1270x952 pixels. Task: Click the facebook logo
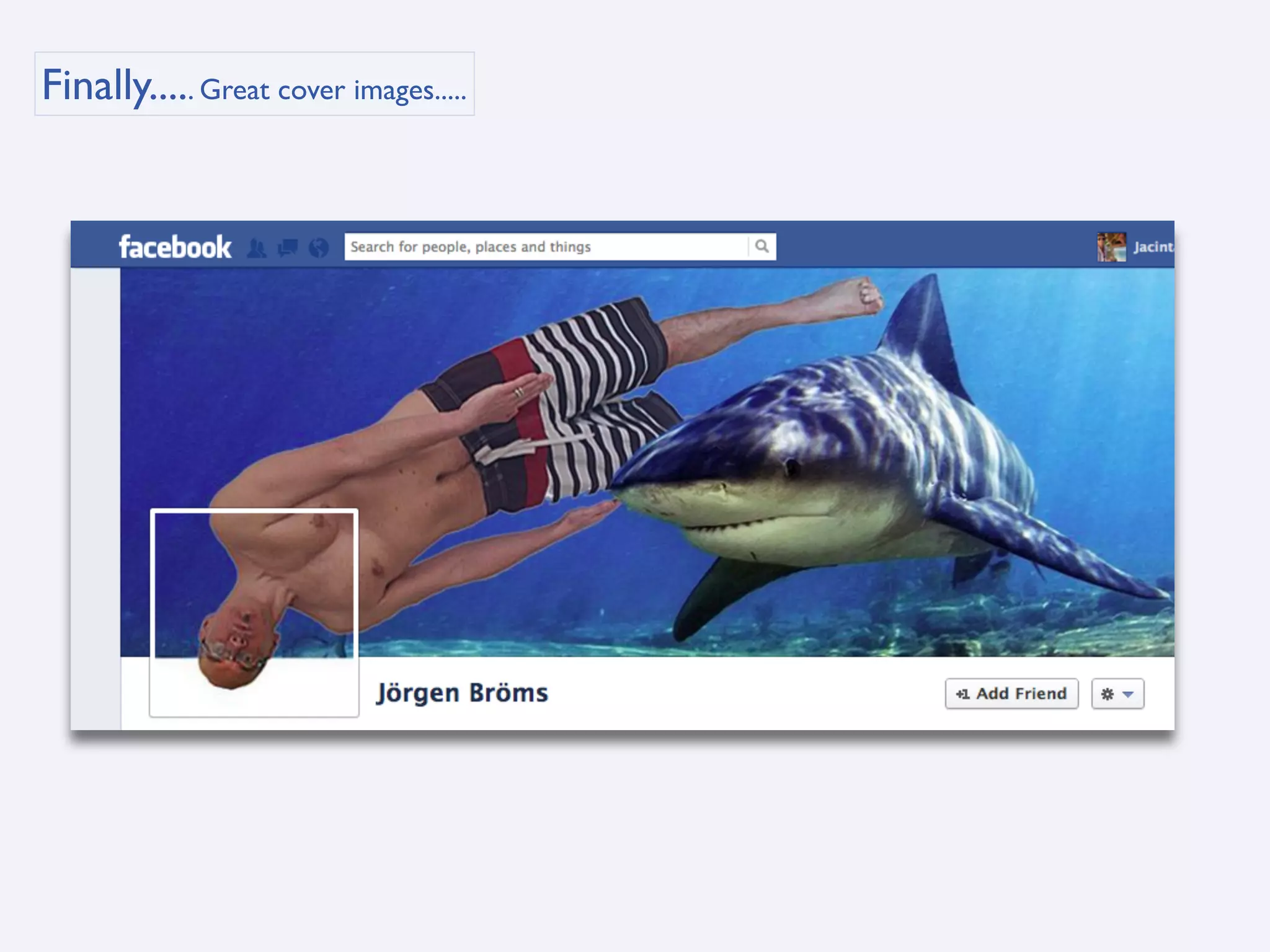point(175,247)
